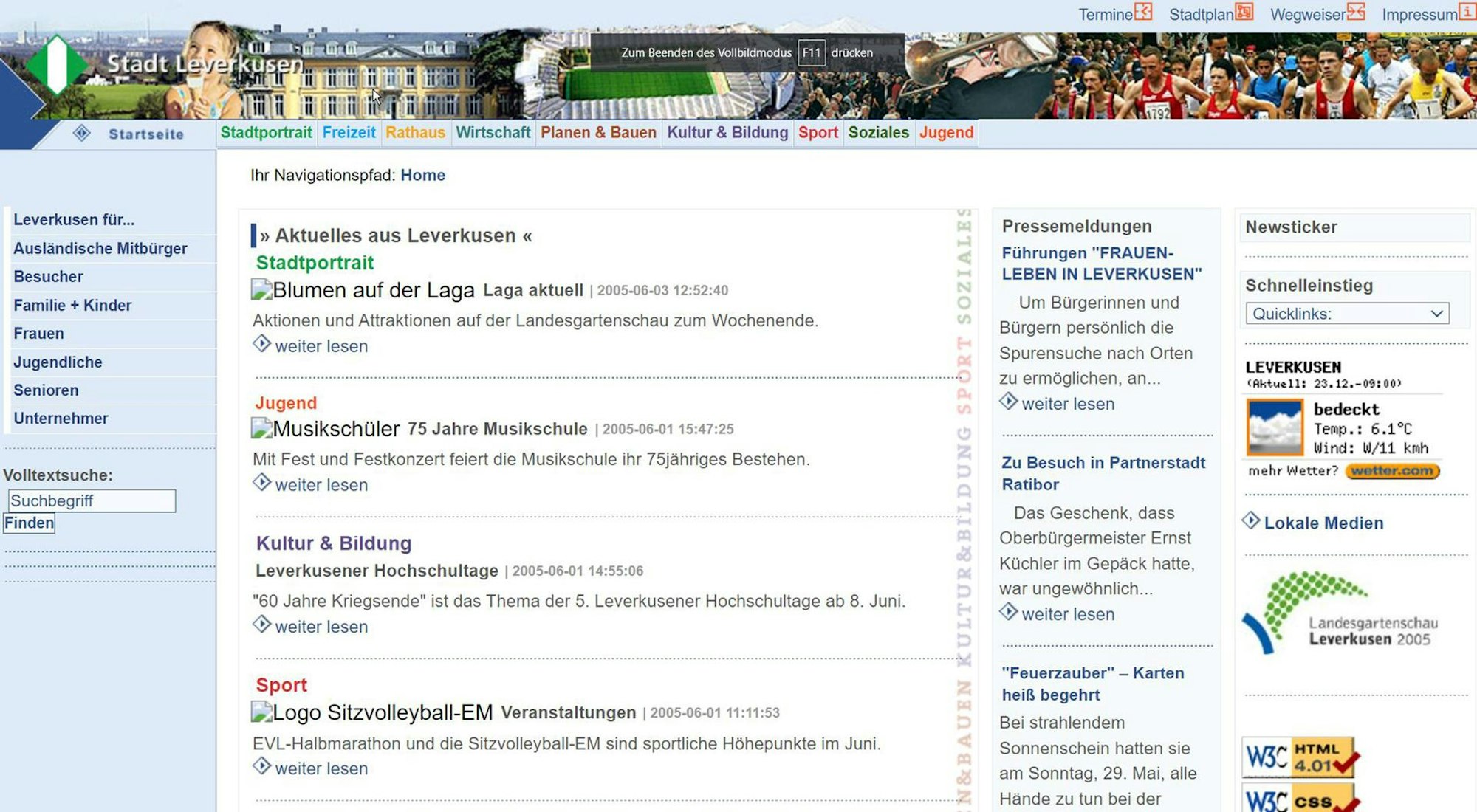Expand the Quicklinks dropdown

click(x=1347, y=314)
